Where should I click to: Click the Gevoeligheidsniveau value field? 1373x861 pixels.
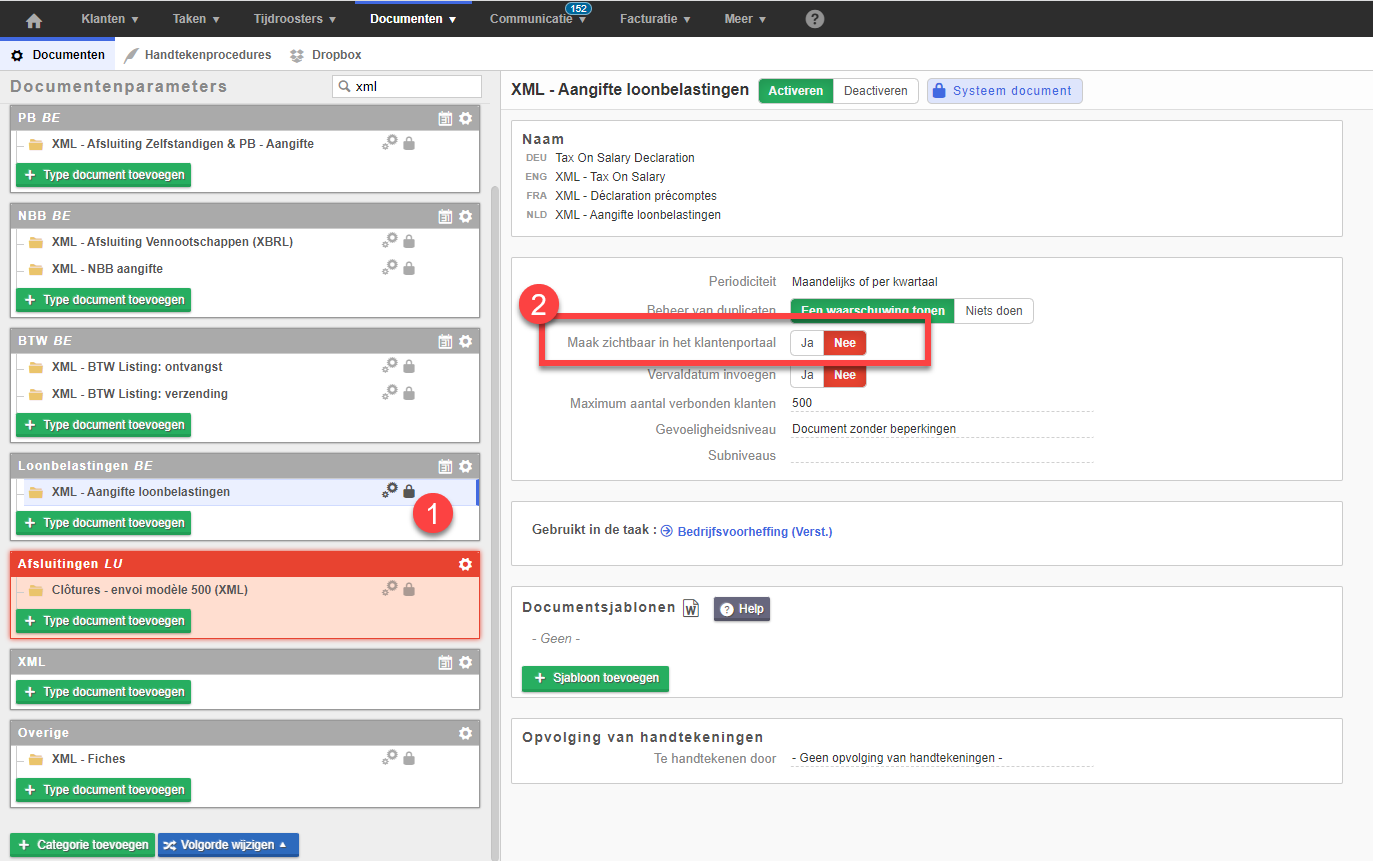click(942, 429)
